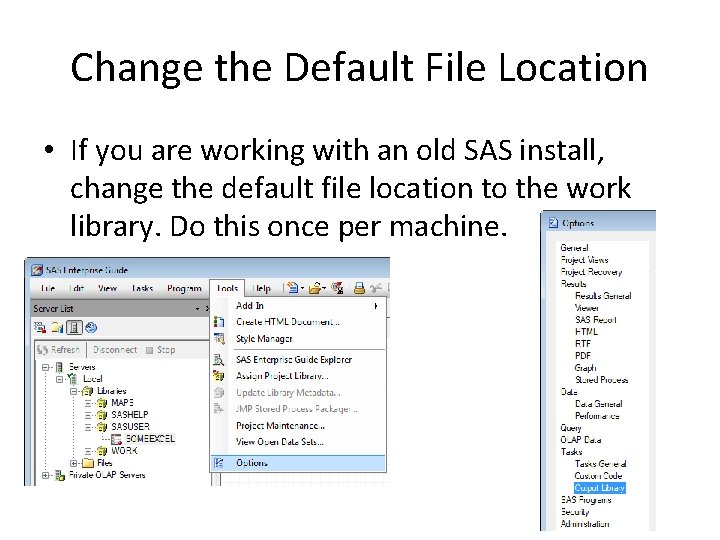Open the Help menu
Image resolution: width=720 pixels, height=540 pixels.
[261, 288]
